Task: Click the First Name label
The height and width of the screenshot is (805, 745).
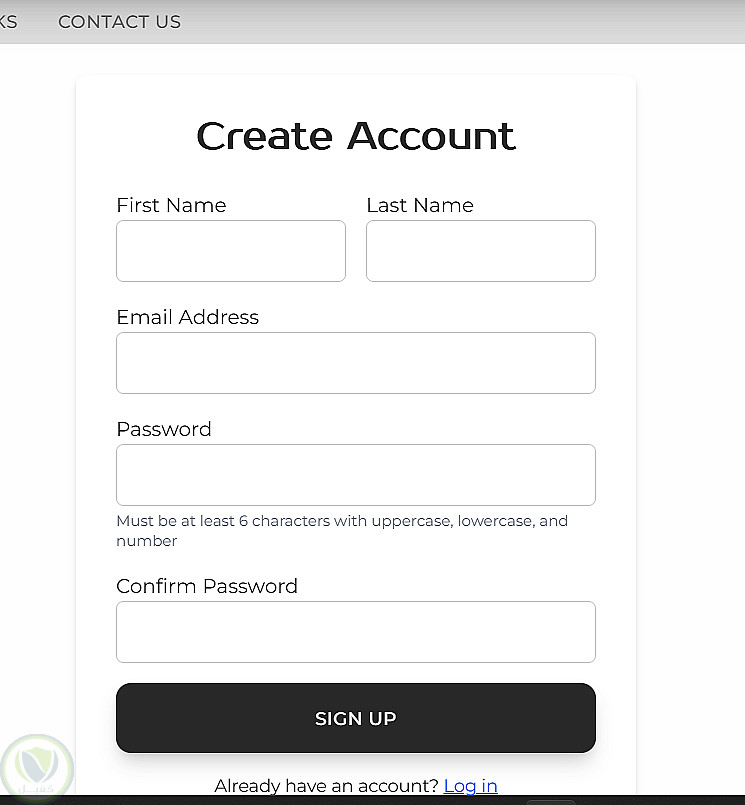Action: [171, 205]
